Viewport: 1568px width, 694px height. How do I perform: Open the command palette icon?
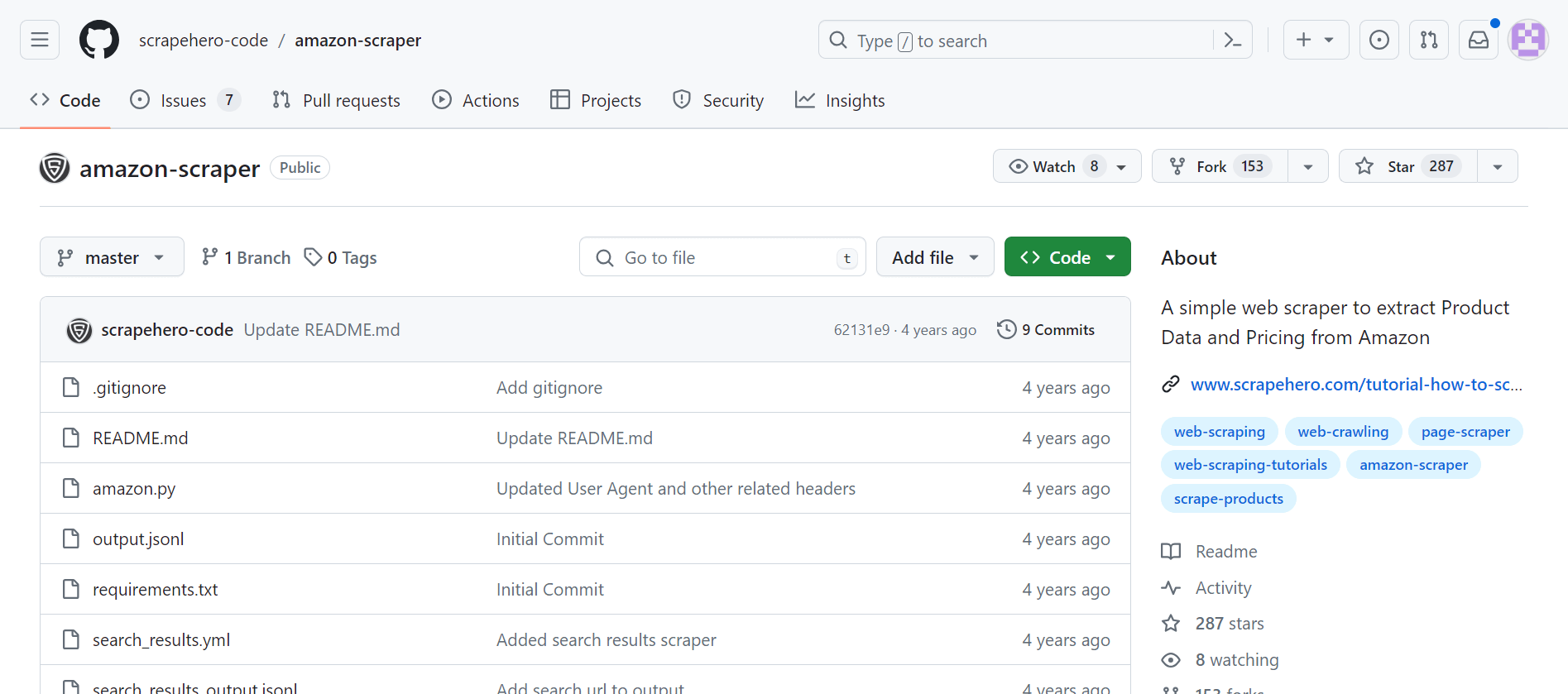tap(1233, 40)
